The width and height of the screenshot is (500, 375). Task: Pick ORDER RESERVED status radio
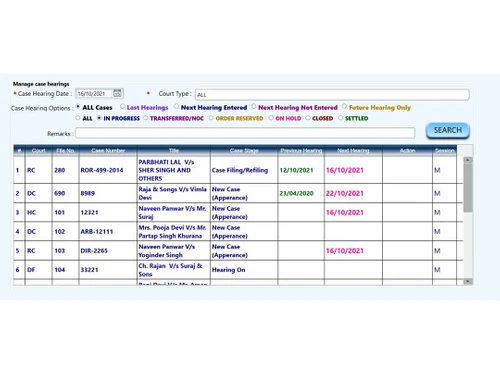[211, 118]
